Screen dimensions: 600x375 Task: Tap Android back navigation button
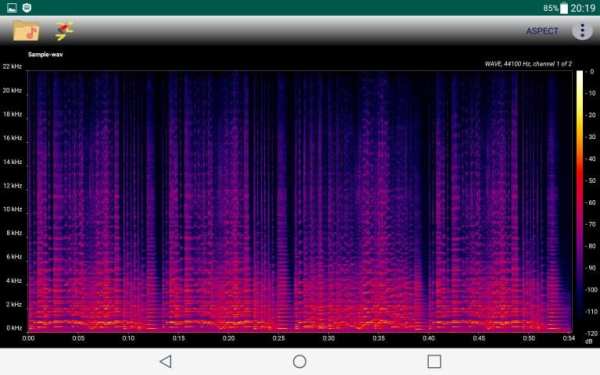click(x=166, y=361)
